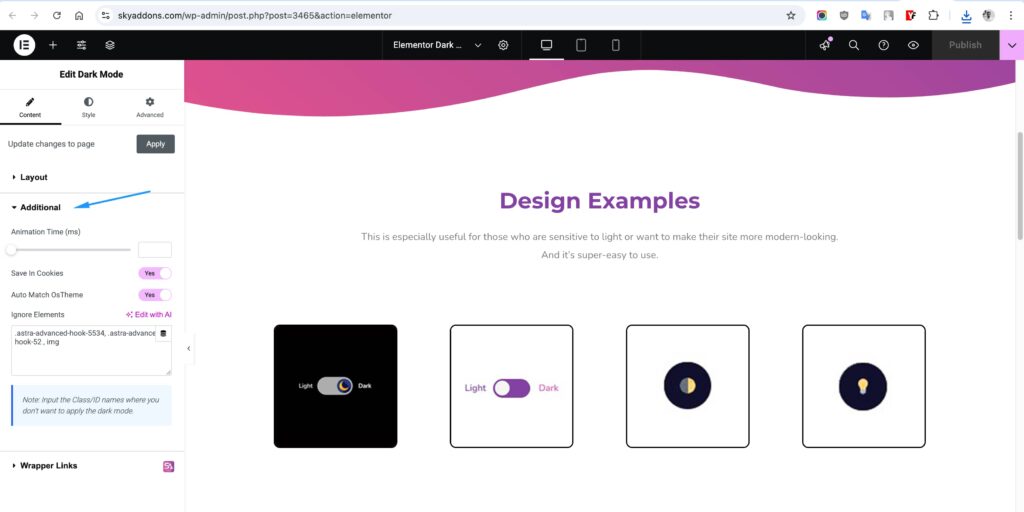Click the half-moon round dark mode button

688,385
